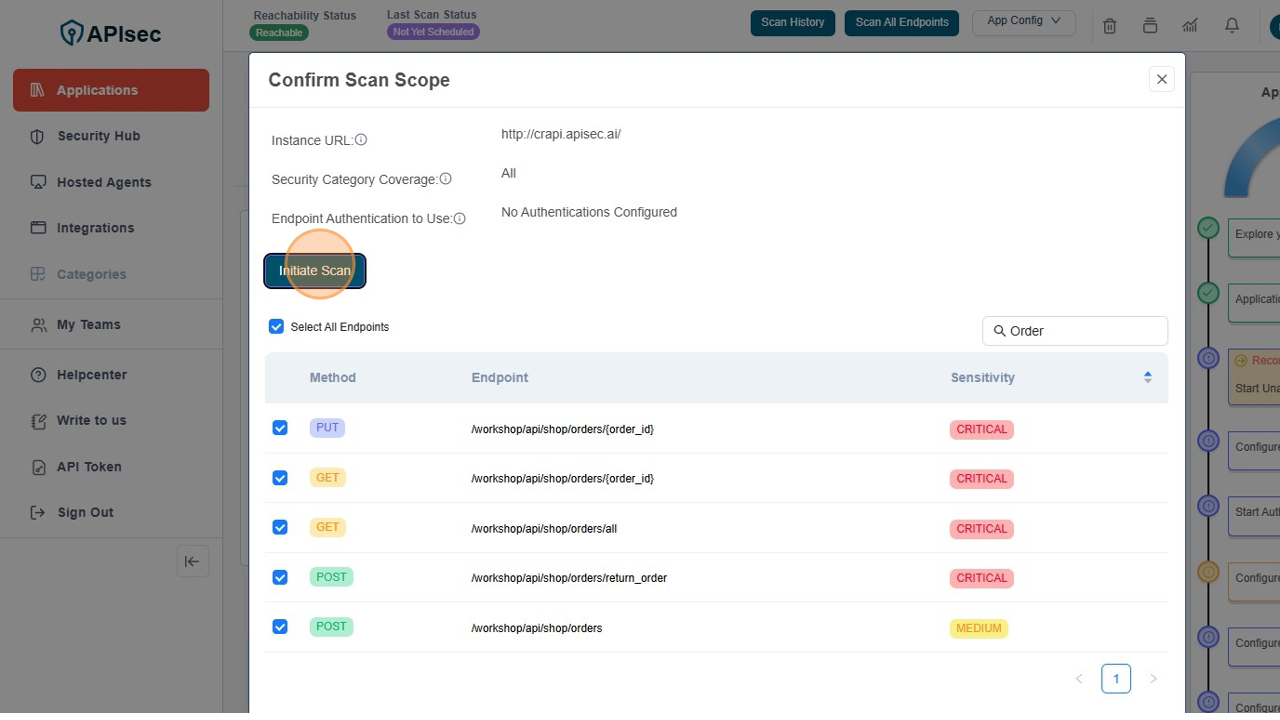Click the Initiate Scan button
The height and width of the screenshot is (720, 1280).
pyautogui.click(x=314, y=270)
